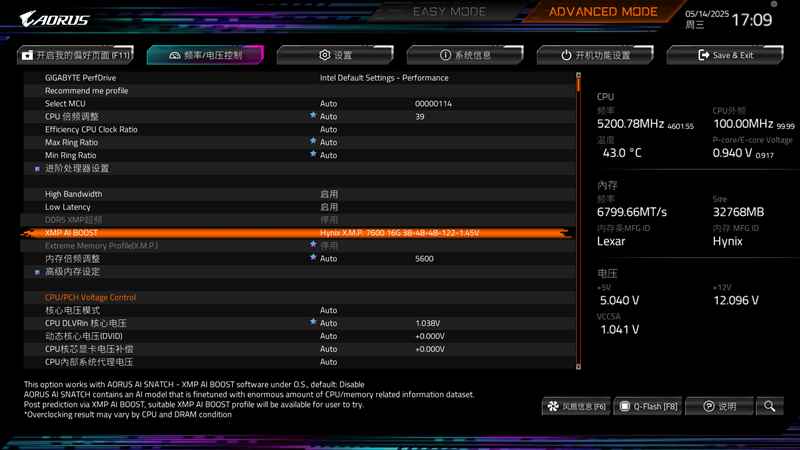
Task: Select Min Ring Ratio row label
Action: pyautogui.click(x=70, y=155)
